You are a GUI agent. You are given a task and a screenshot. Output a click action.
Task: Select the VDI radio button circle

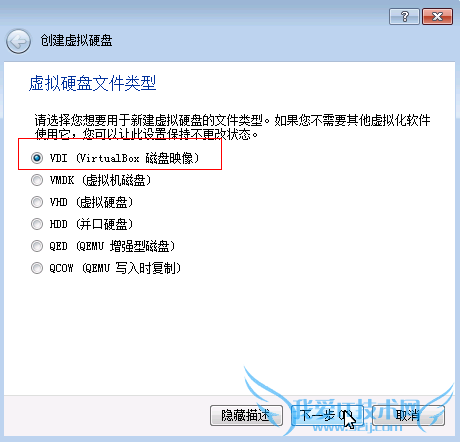[x=37, y=158]
